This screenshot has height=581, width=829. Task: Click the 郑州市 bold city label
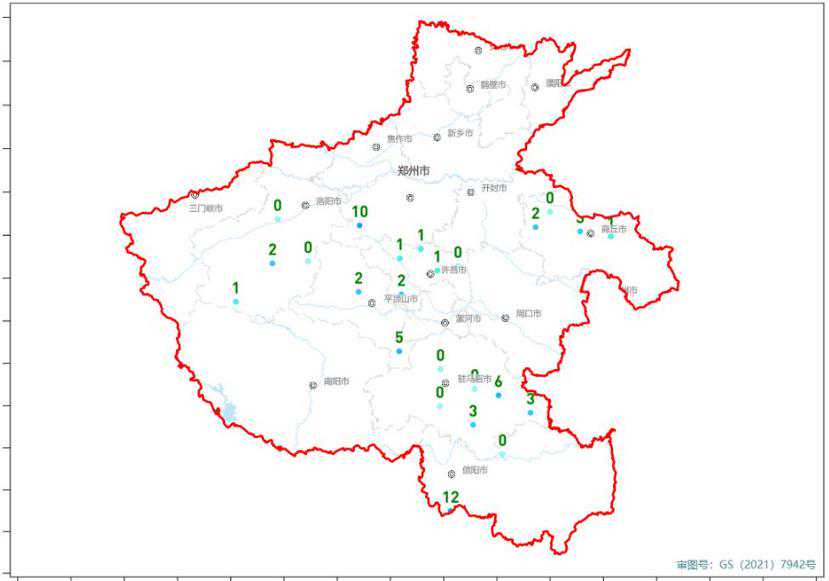click(413, 171)
